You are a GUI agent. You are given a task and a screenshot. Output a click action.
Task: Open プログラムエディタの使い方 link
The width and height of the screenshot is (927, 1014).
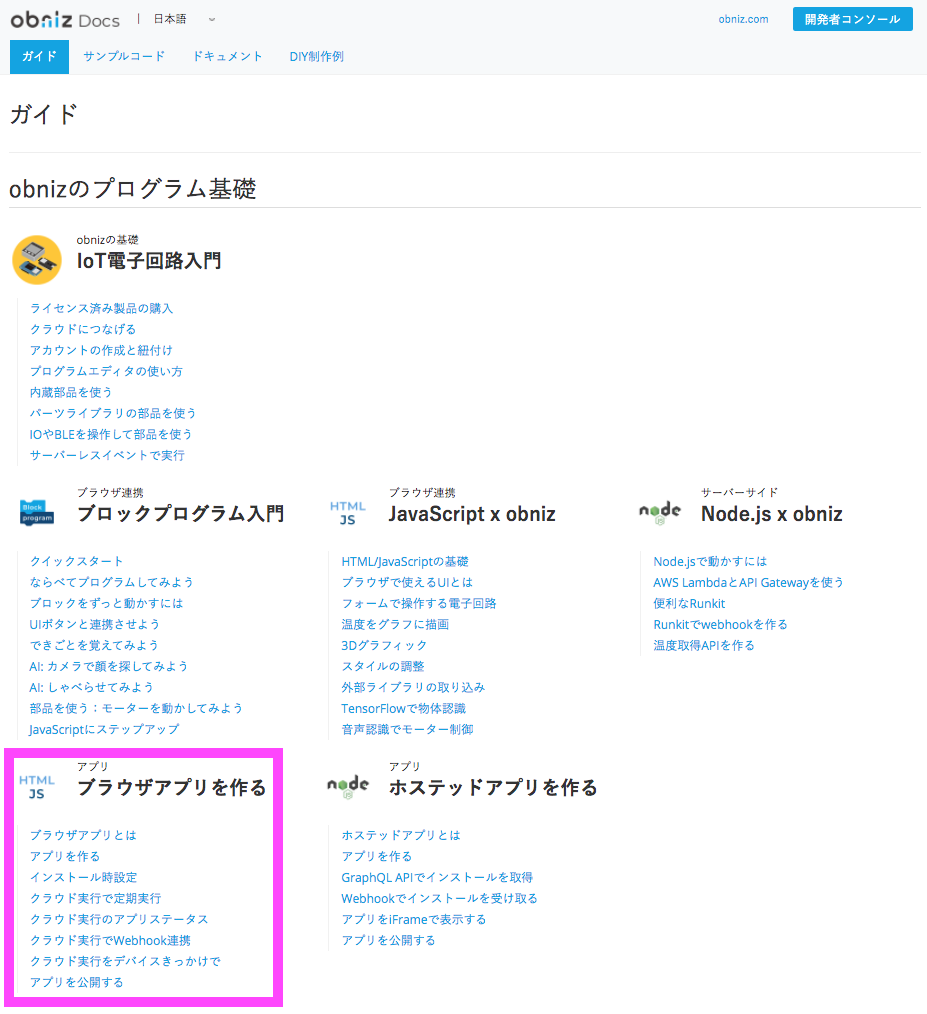pos(106,371)
